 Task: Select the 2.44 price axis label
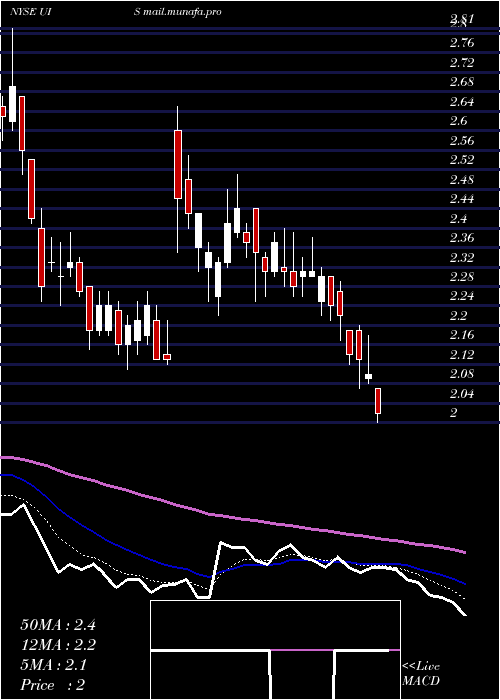click(x=462, y=199)
